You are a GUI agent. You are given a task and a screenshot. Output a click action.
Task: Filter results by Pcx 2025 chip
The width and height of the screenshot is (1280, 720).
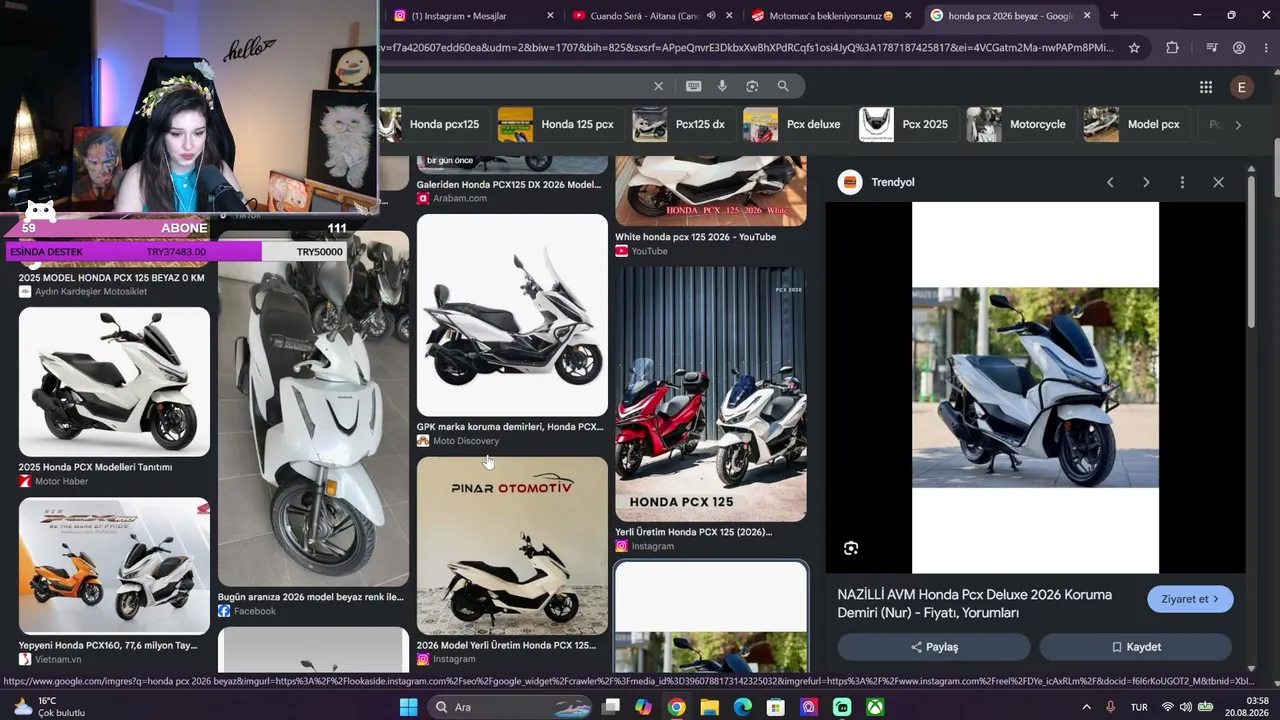tap(909, 125)
